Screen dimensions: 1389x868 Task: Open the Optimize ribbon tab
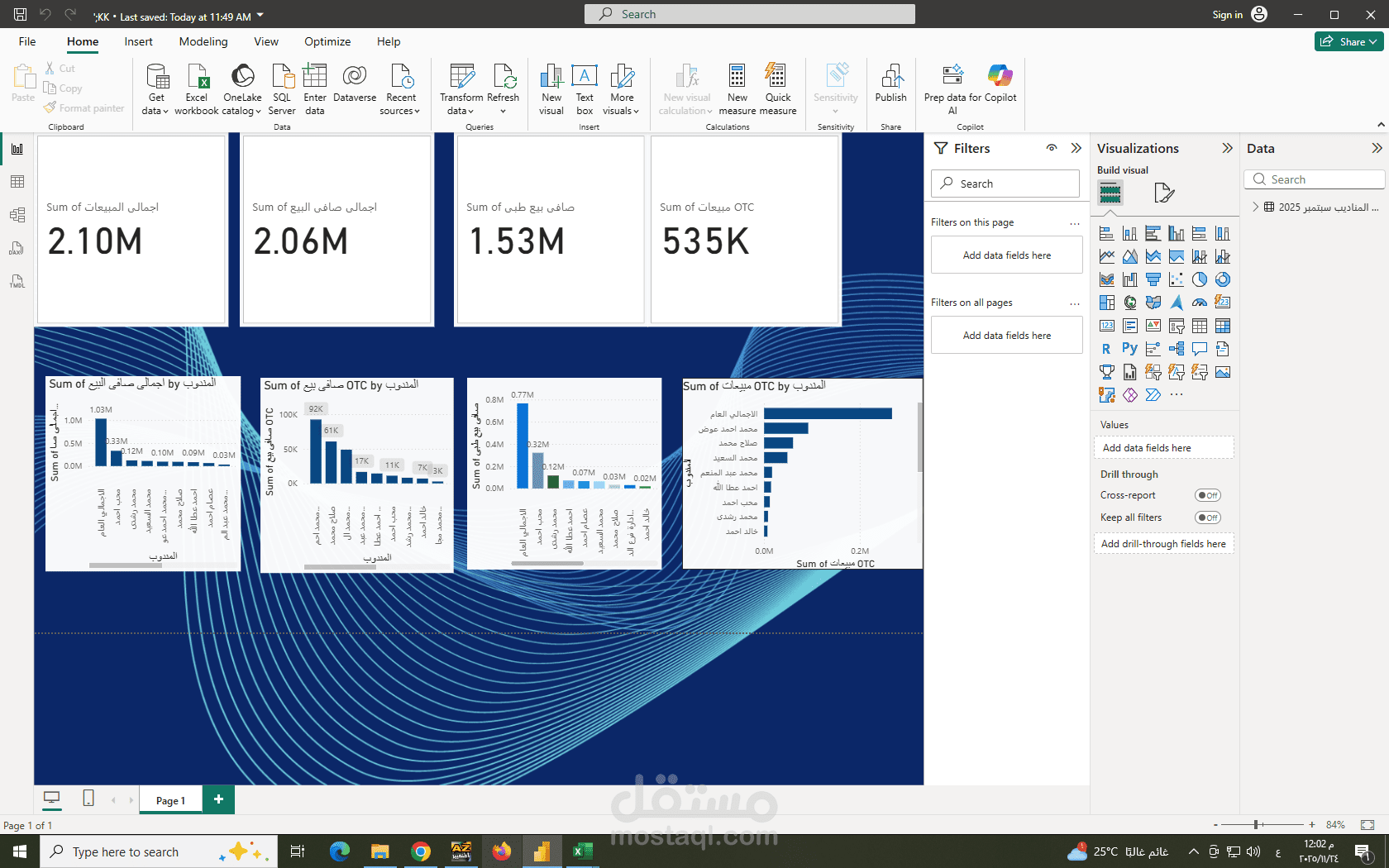tap(327, 41)
